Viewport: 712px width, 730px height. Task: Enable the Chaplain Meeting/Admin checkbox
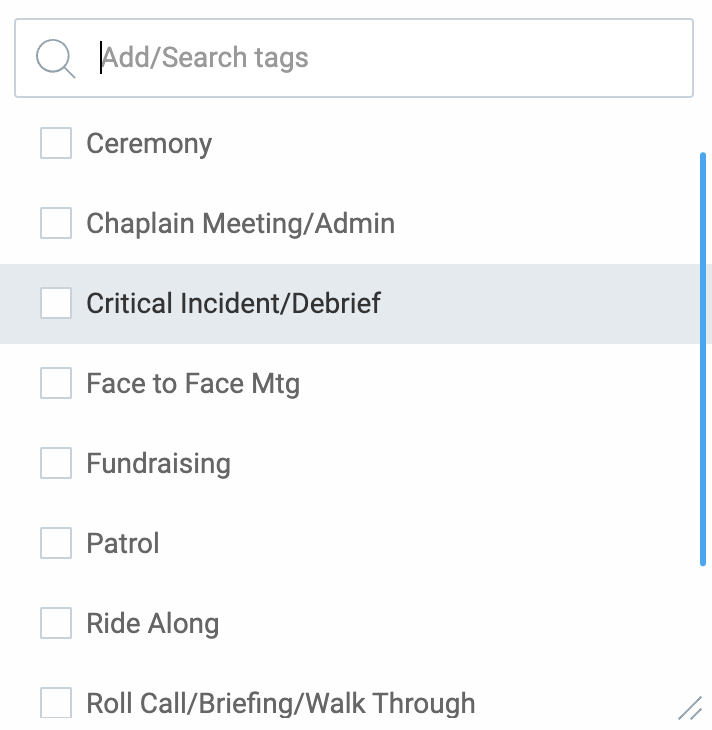56,223
